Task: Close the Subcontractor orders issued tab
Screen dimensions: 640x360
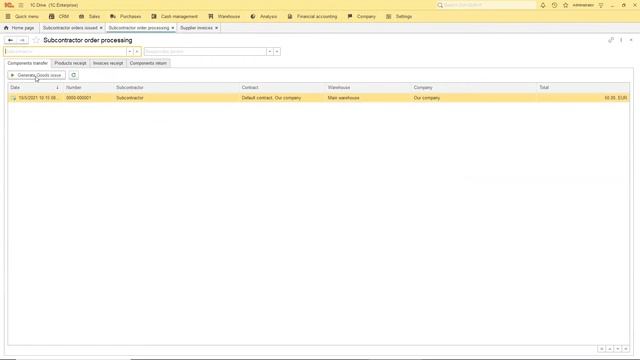Action: (x=101, y=28)
